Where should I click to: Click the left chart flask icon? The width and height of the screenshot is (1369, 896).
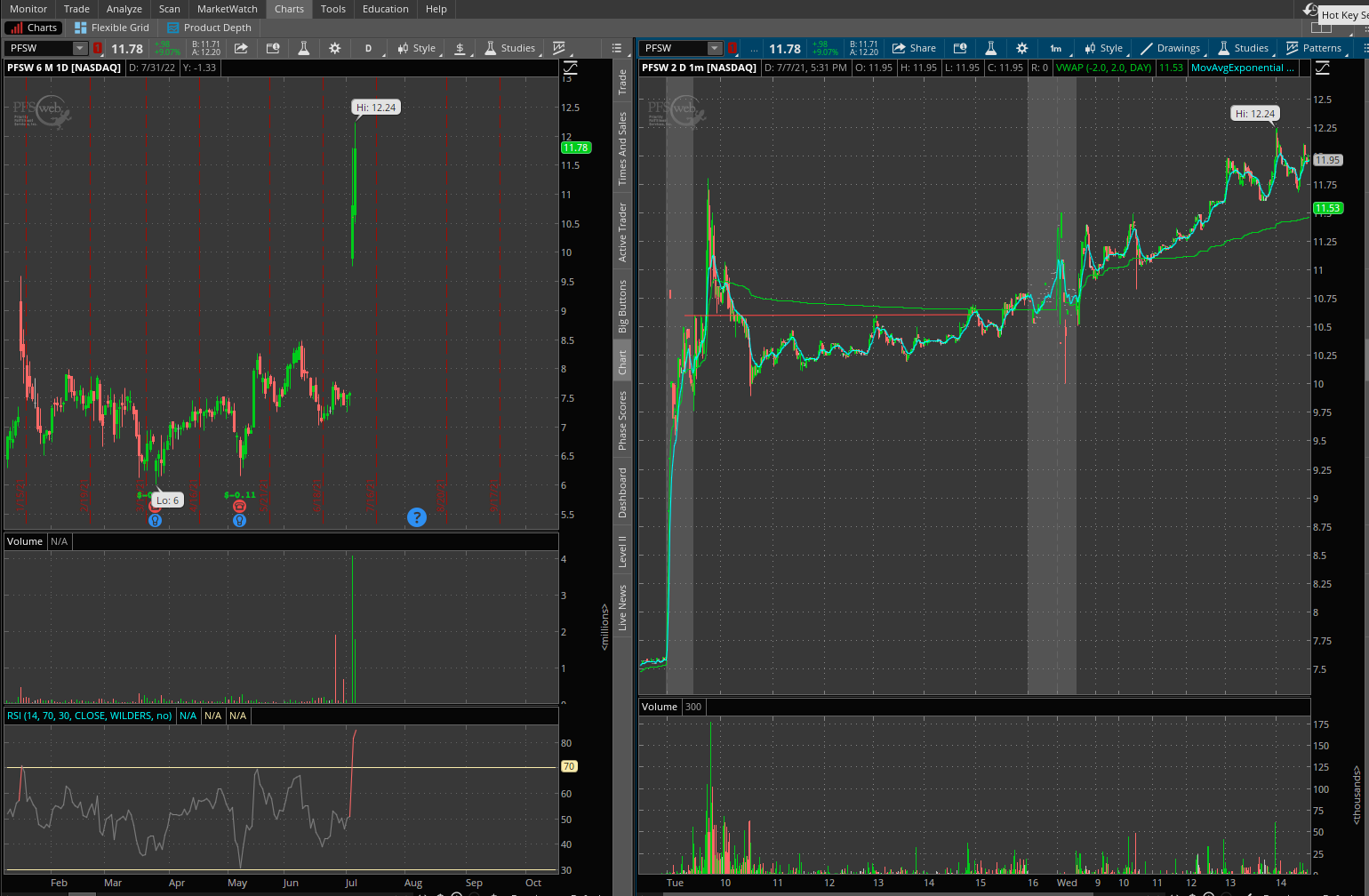(304, 48)
